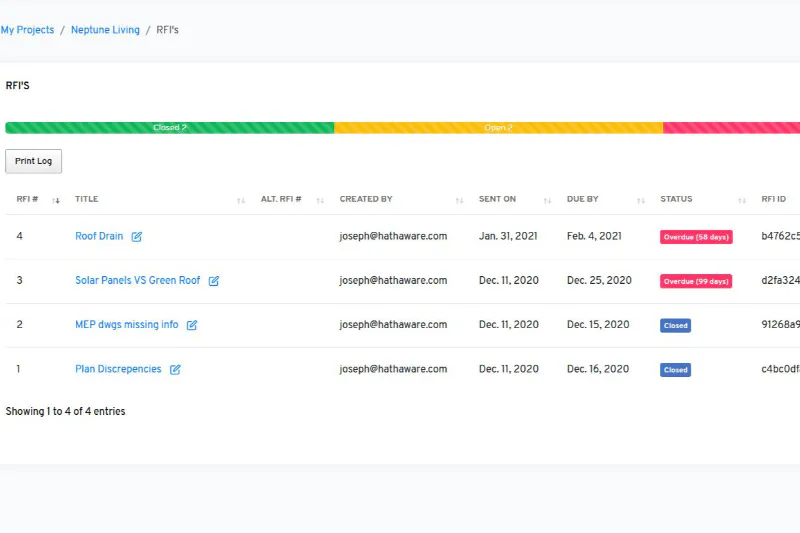Sort by Created By column arrows
This screenshot has width=800, height=533.
click(x=459, y=200)
